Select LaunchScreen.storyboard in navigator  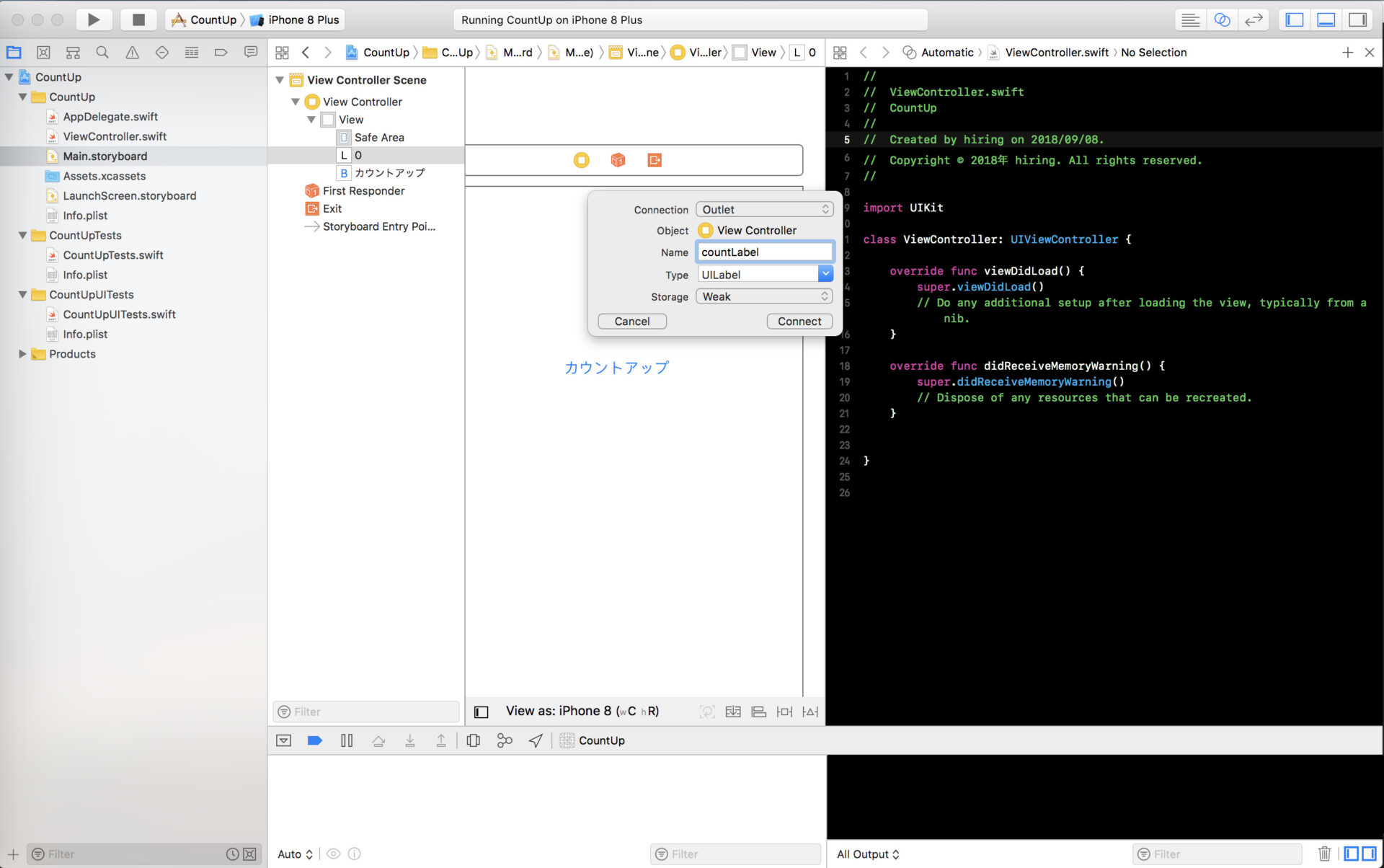click(130, 195)
